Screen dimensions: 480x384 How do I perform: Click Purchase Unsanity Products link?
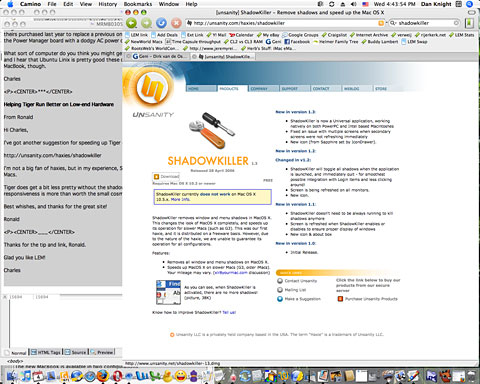pos(368,299)
